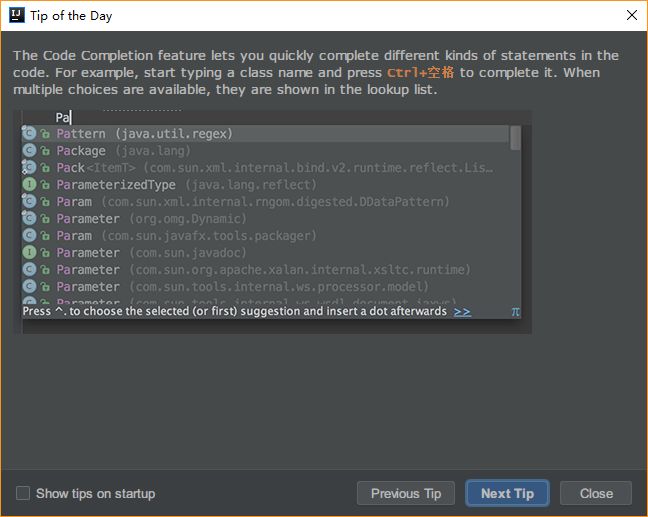Go to the Previous Tip
The width and height of the screenshot is (648, 517).
pyautogui.click(x=406, y=493)
